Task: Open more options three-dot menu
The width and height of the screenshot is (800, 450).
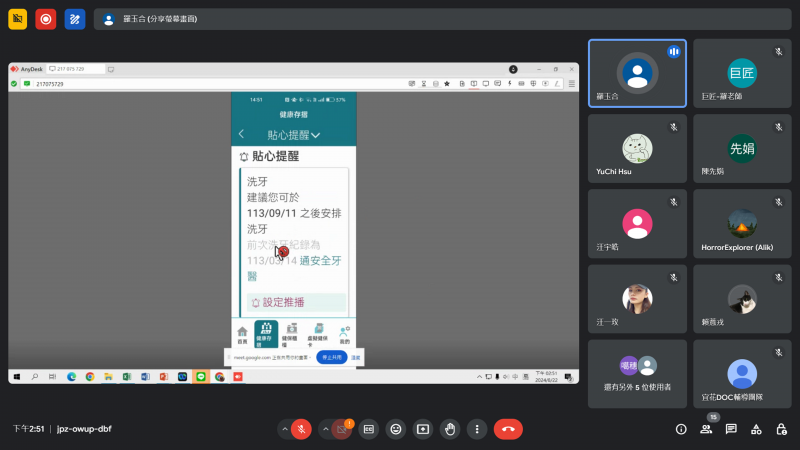Action: (x=477, y=429)
